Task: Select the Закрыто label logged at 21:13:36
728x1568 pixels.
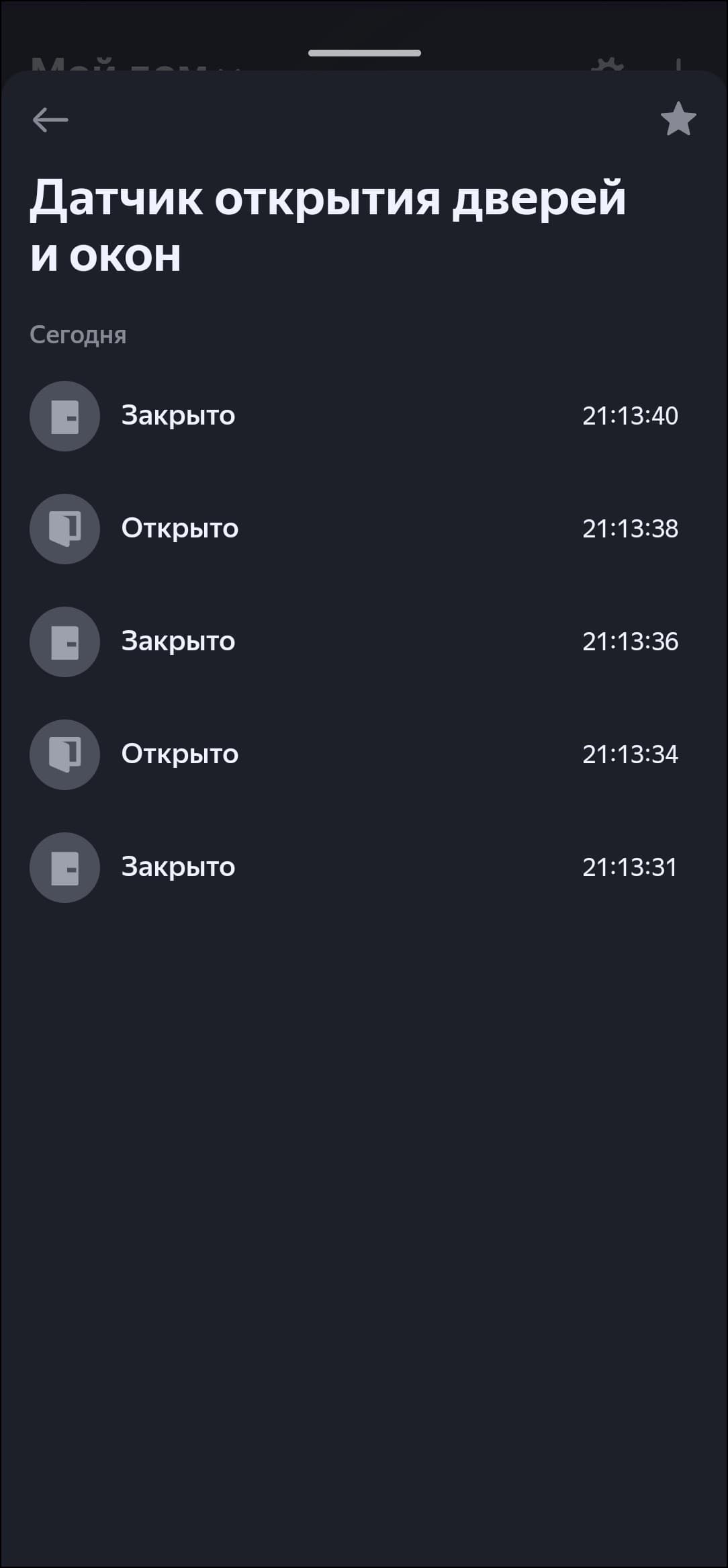Action: [178, 642]
